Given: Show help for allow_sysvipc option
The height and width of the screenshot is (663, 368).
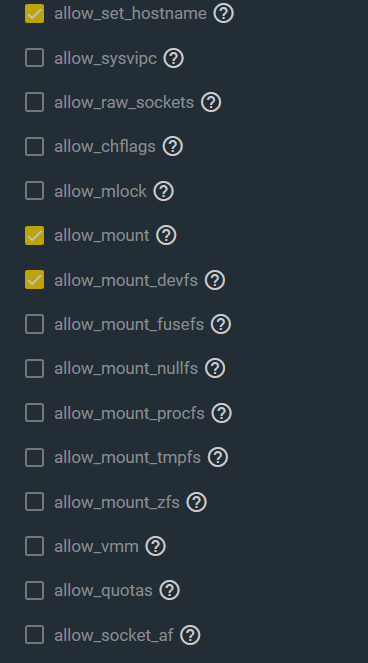Looking at the screenshot, I should [173, 58].
